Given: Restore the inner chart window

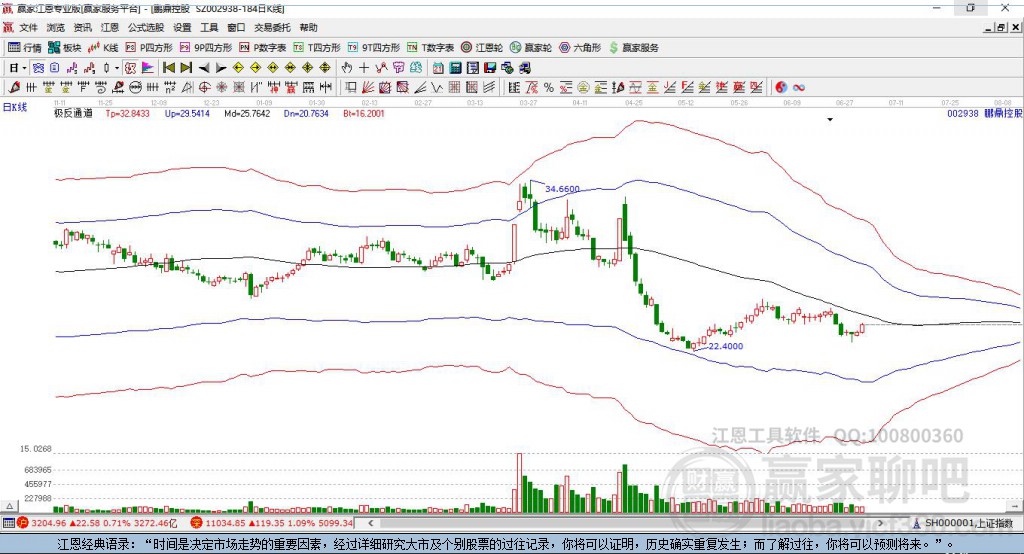Looking at the screenshot, I should coord(1001,27).
